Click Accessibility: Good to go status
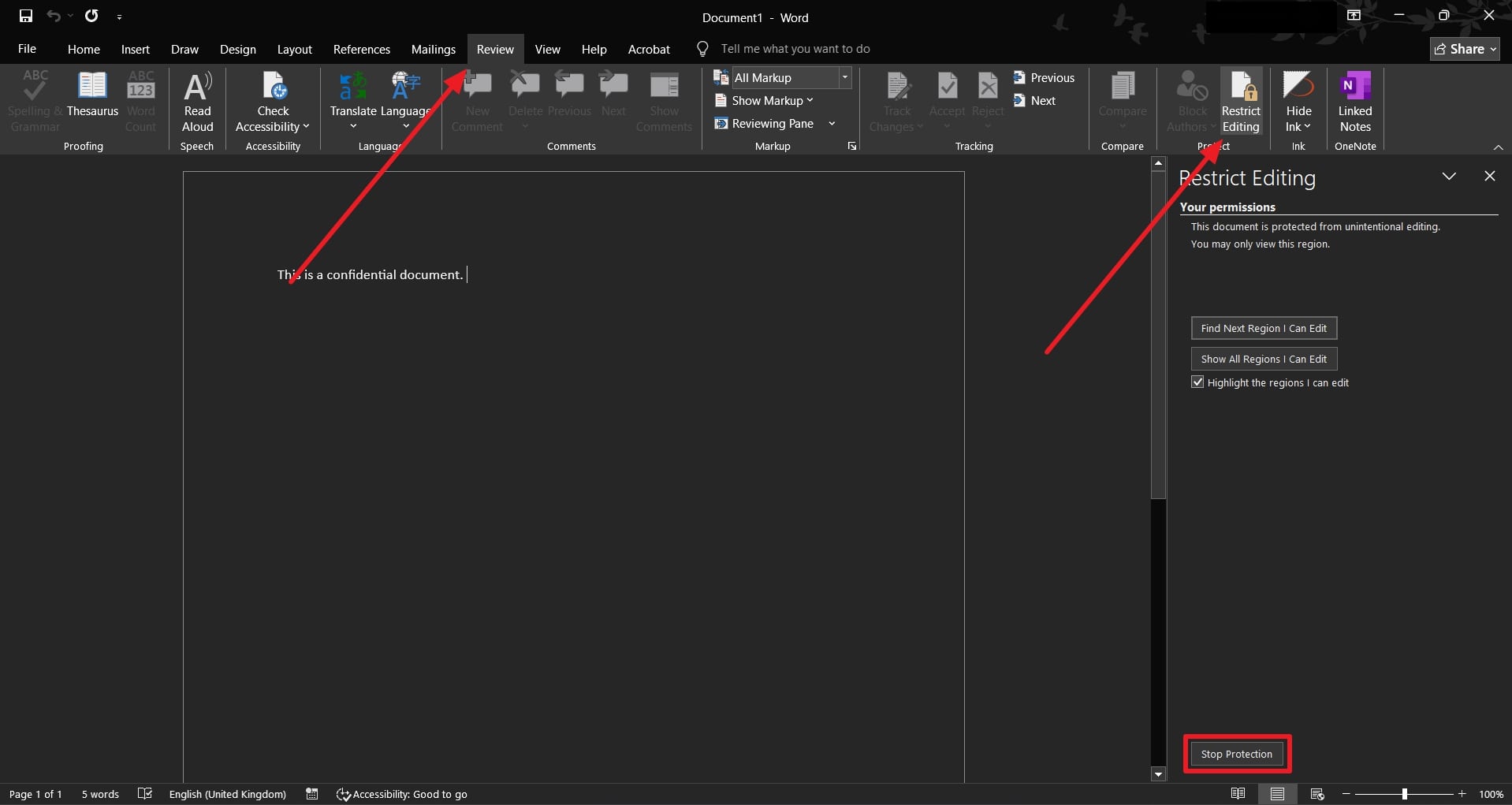The width and height of the screenshot is (1512, 805). [402, 794]
